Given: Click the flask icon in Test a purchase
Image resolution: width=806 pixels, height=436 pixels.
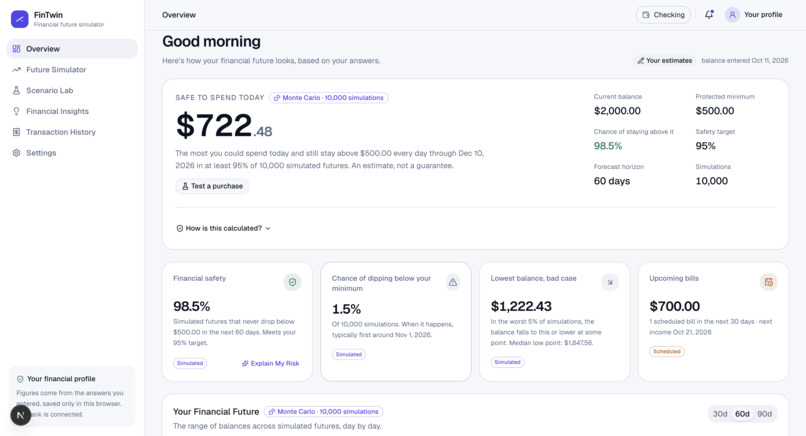Looking at the screenshot, I should 185,186.
